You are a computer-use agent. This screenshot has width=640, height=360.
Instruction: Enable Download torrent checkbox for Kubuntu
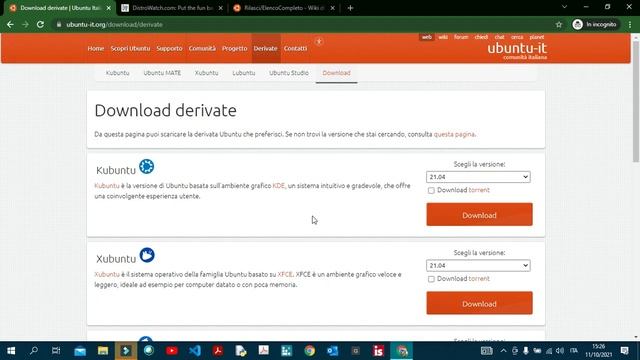431,190
